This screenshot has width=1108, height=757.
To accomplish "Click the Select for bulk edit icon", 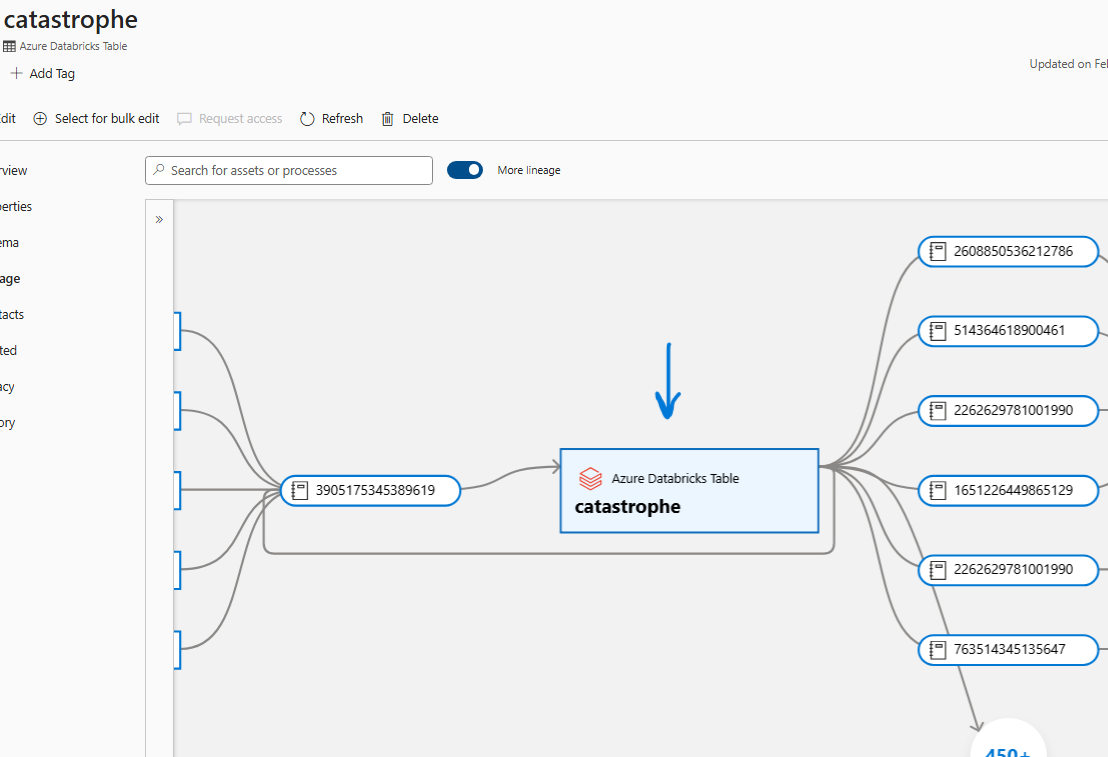I will (x=40, y=119).
